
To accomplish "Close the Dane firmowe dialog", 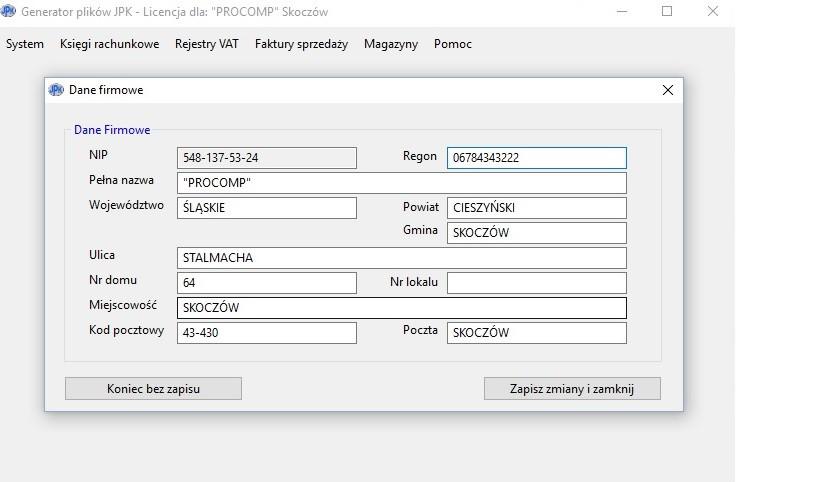I will point(668,90).
